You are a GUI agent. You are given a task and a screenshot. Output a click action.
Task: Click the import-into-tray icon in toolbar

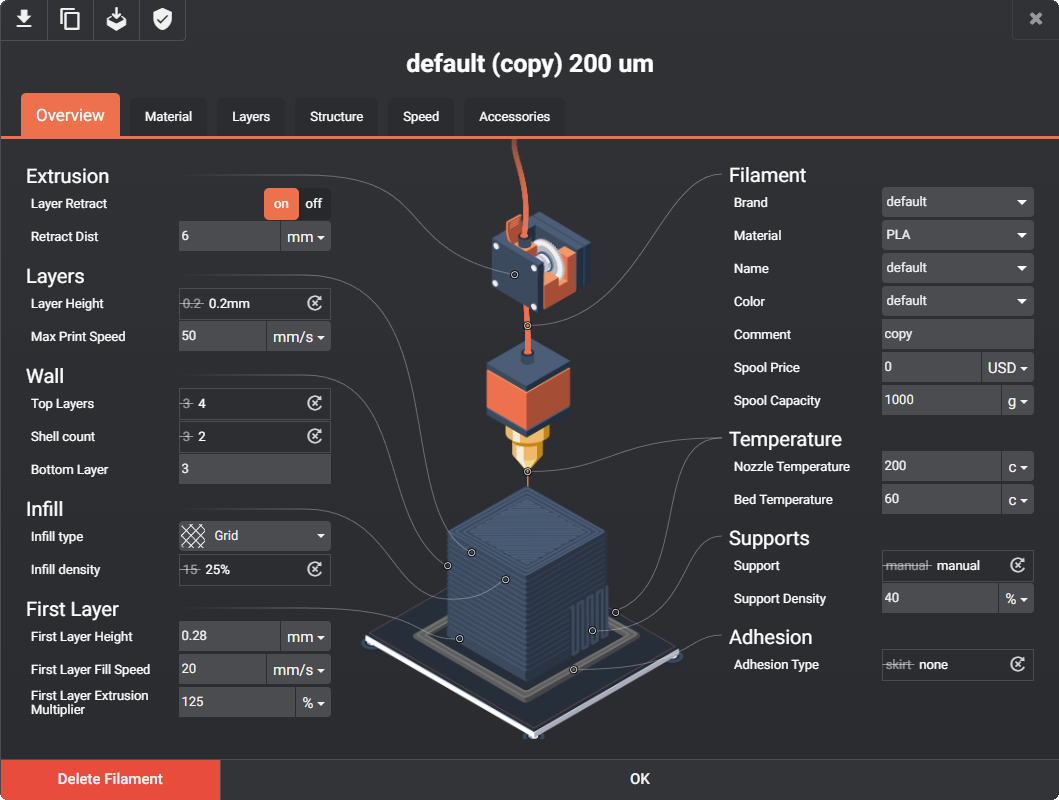point(116,19)
